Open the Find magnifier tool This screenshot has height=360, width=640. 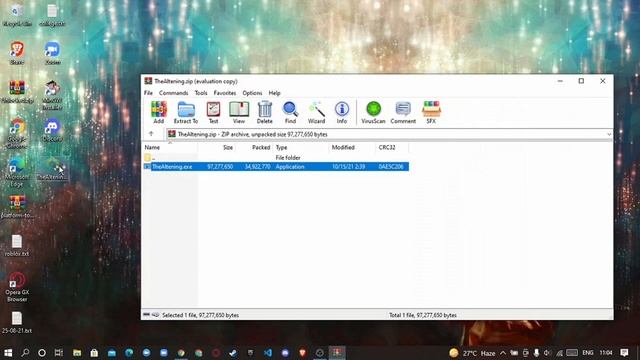click(x=290, y=112)
